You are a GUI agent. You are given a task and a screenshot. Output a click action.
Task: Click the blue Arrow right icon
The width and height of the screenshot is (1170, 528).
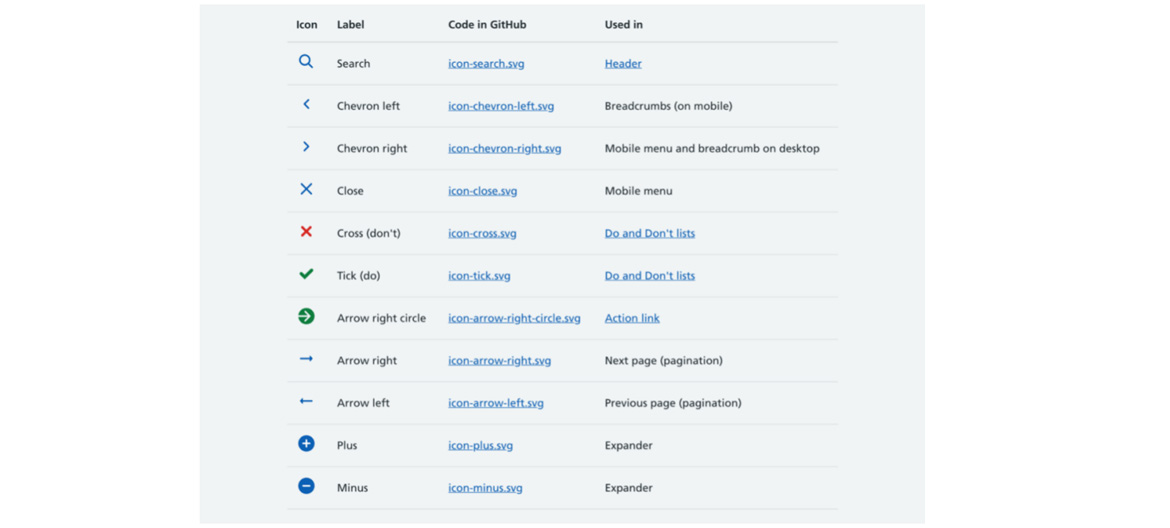(x=306, y=359)
